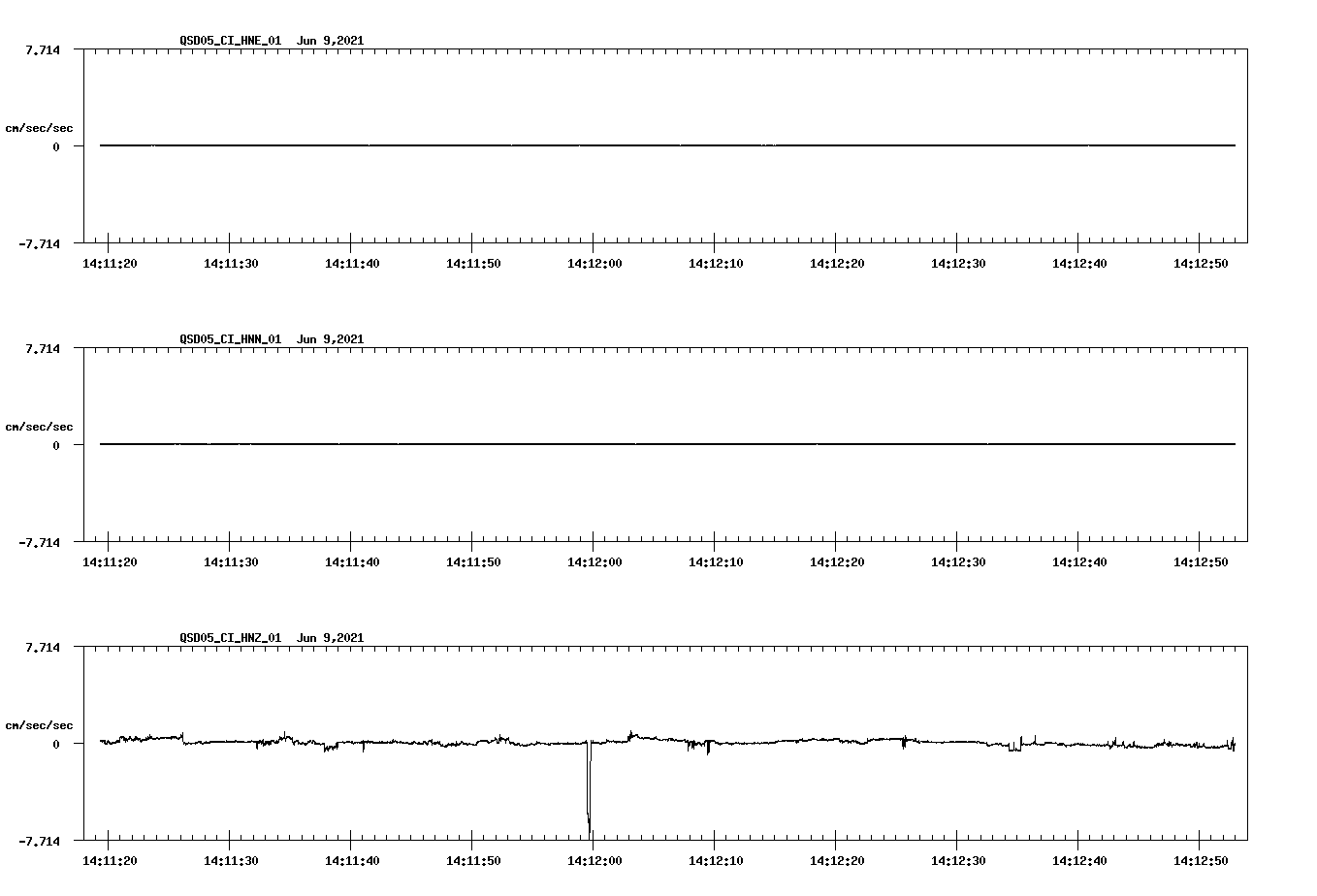1317x896 pixels.
Task: Click the 14:12:00 time label on HNE plot
Action: 594,264
